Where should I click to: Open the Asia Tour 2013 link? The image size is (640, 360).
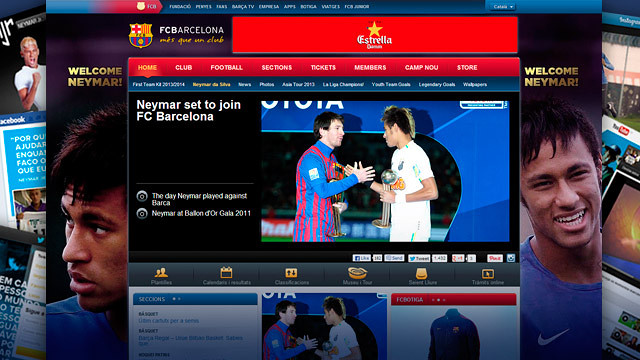click(x=298, y=84)
